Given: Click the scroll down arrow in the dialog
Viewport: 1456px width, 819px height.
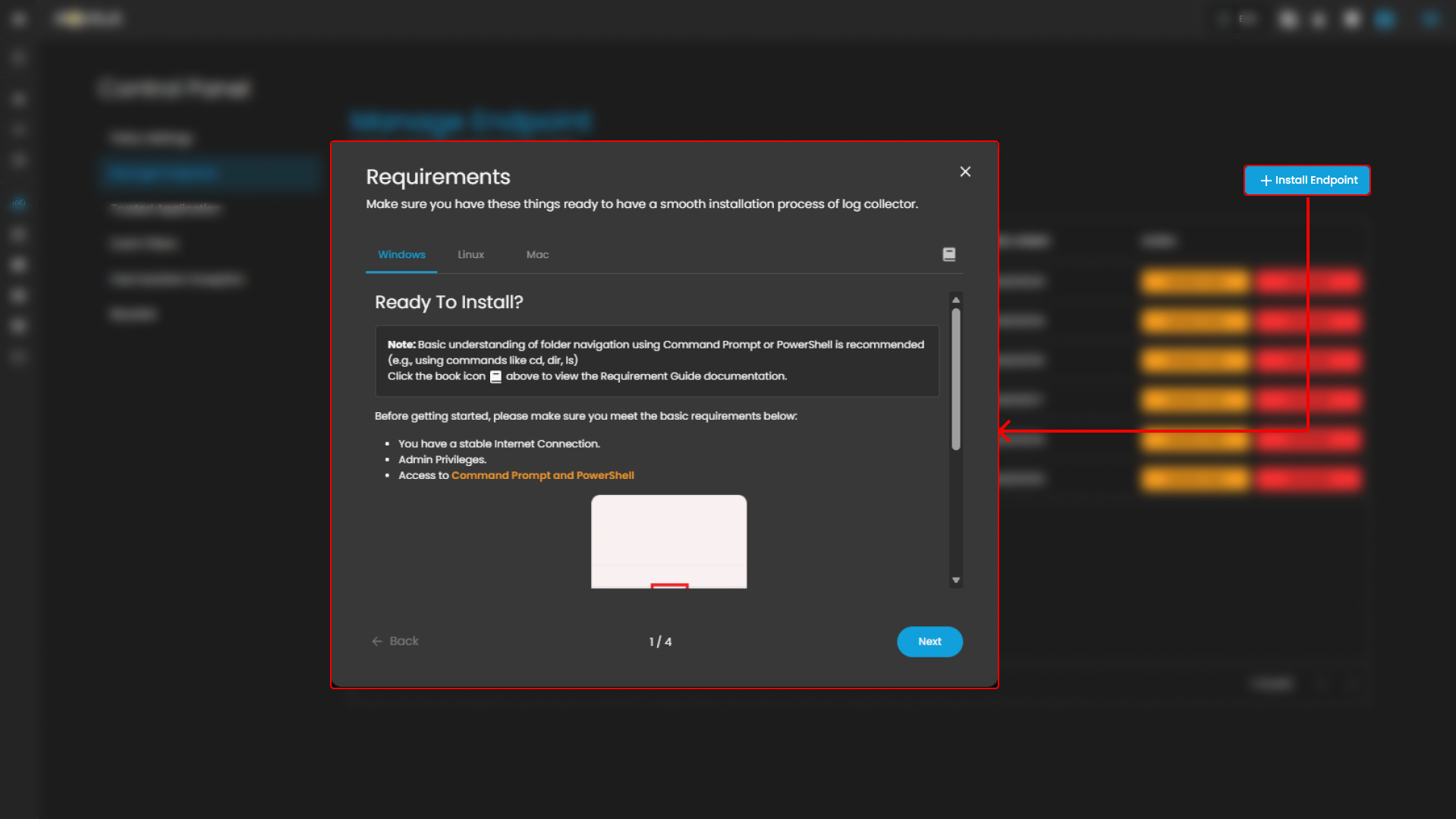Looking at the screenshot, I should 956,580.
